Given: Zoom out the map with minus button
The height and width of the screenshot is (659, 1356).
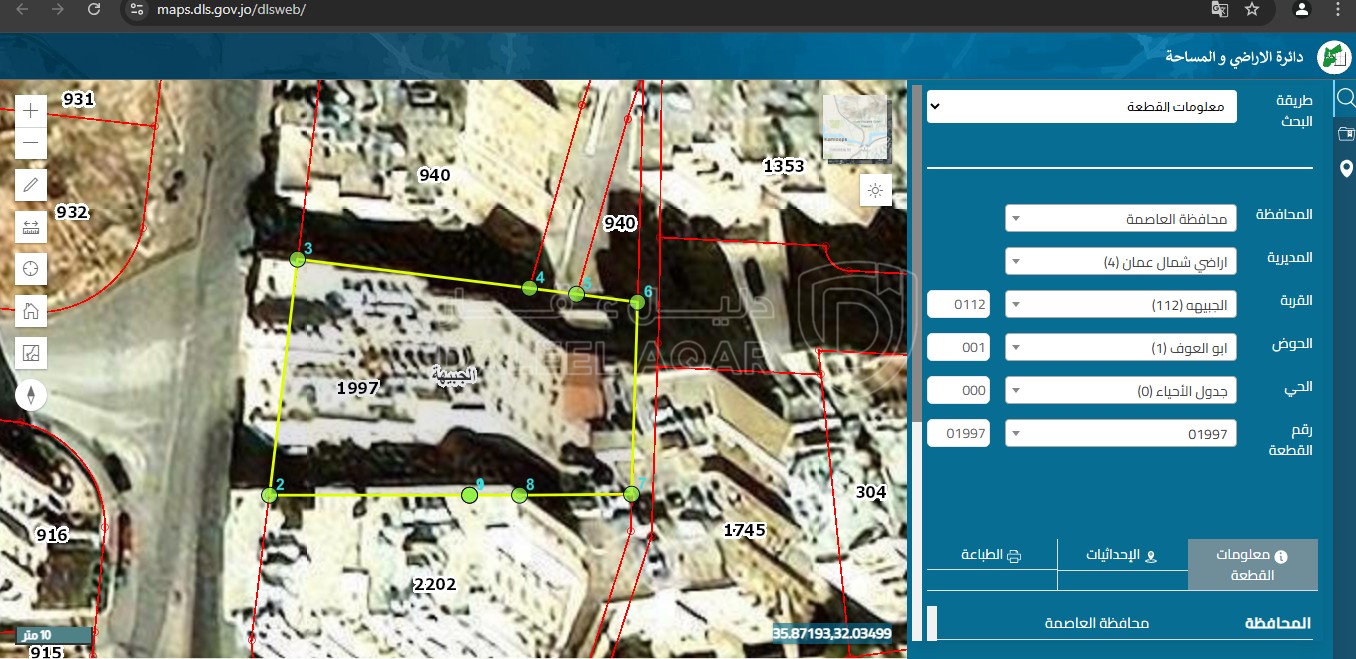Looking at the screenshot, I should [31, 142].
